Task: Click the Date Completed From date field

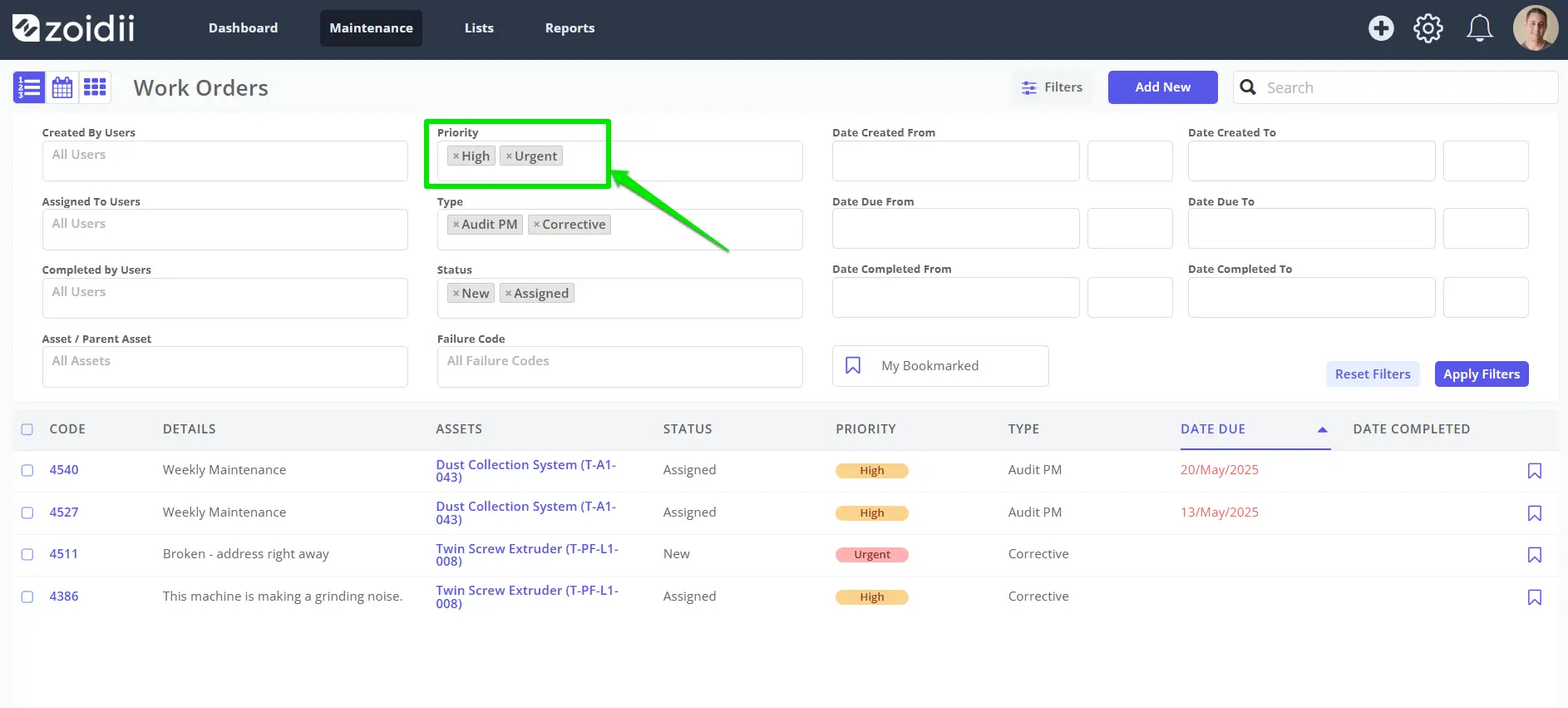Action: click(956, 298)
